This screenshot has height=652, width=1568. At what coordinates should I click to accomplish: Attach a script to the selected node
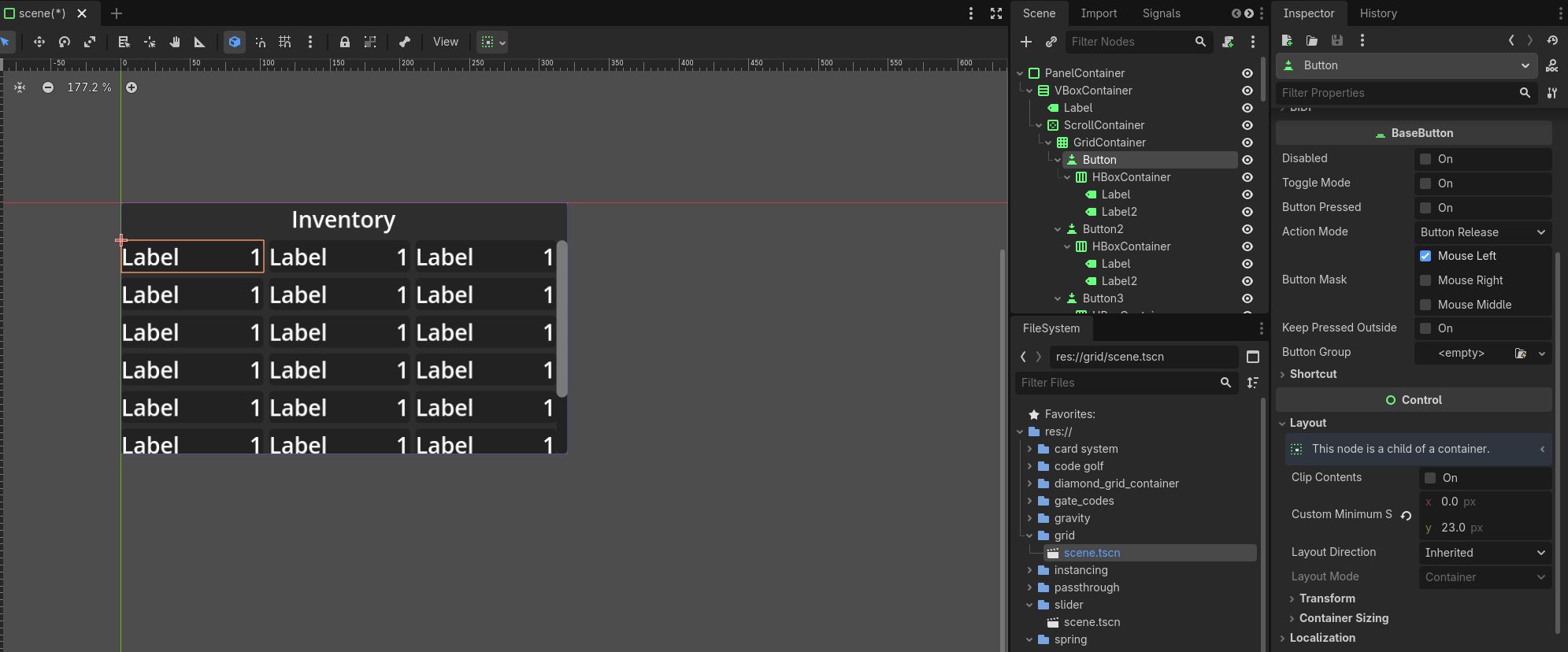(x=1228, y=42)
